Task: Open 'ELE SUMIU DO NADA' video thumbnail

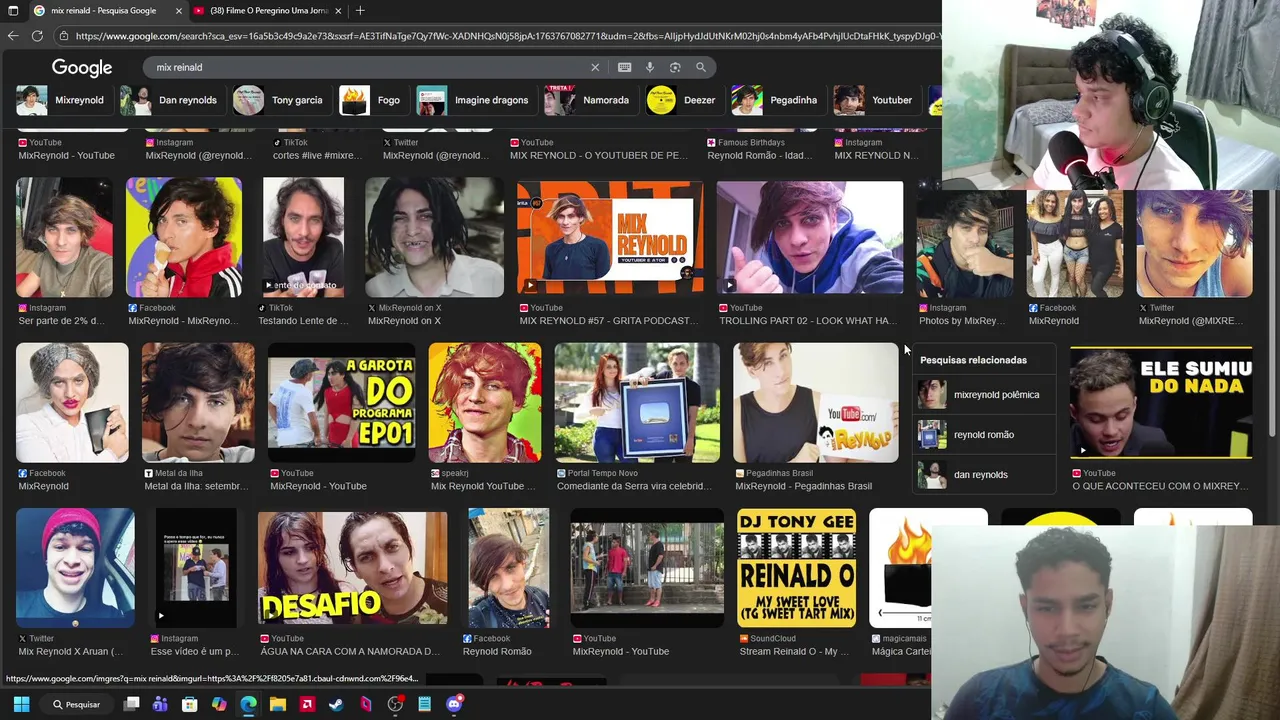Action: coord(1161,402)
